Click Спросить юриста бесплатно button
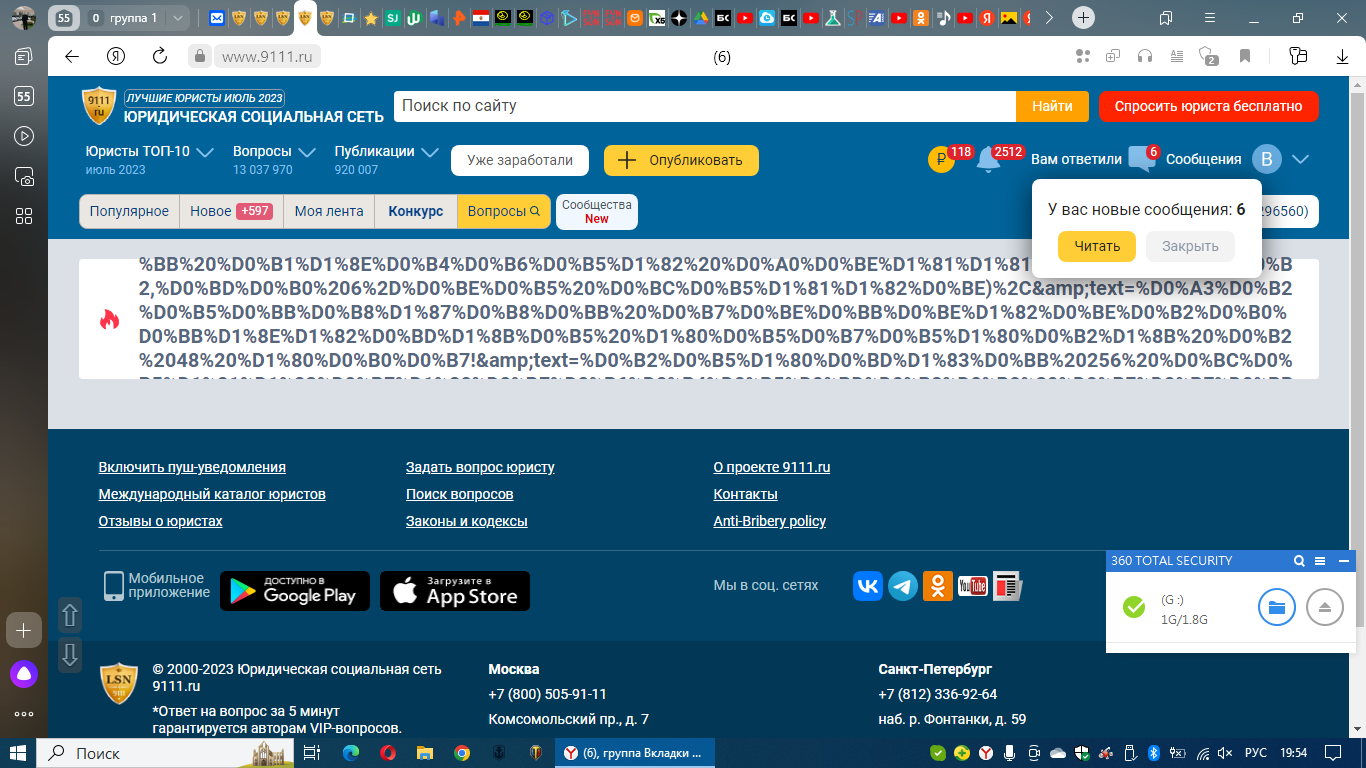Viewport: 1366px width, 768px height. pyautogui.click(x=1208, y=106)
